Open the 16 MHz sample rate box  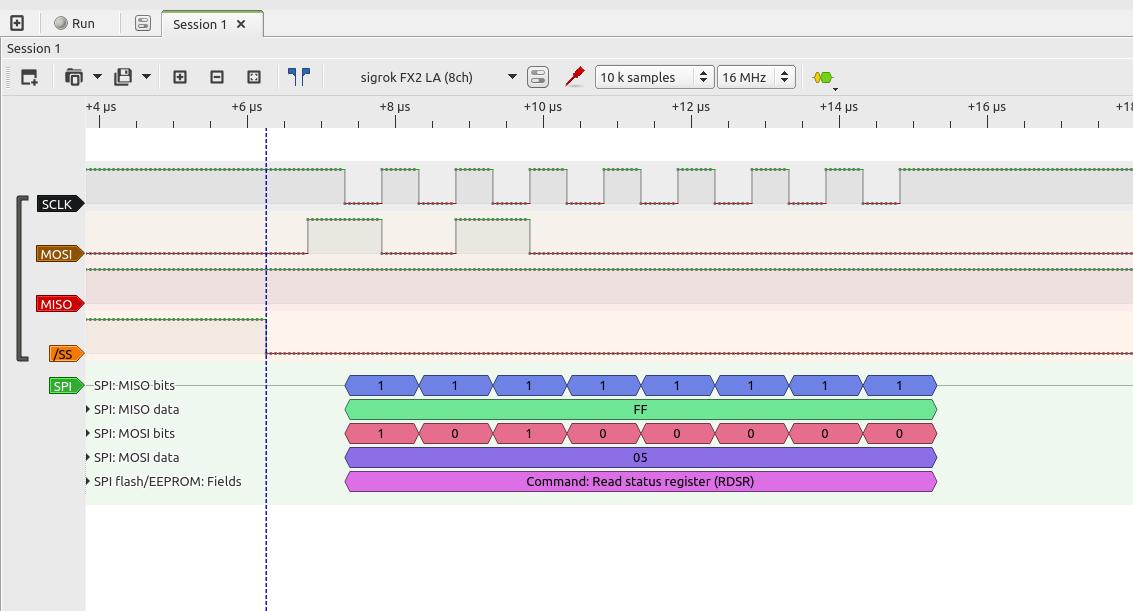757,77
